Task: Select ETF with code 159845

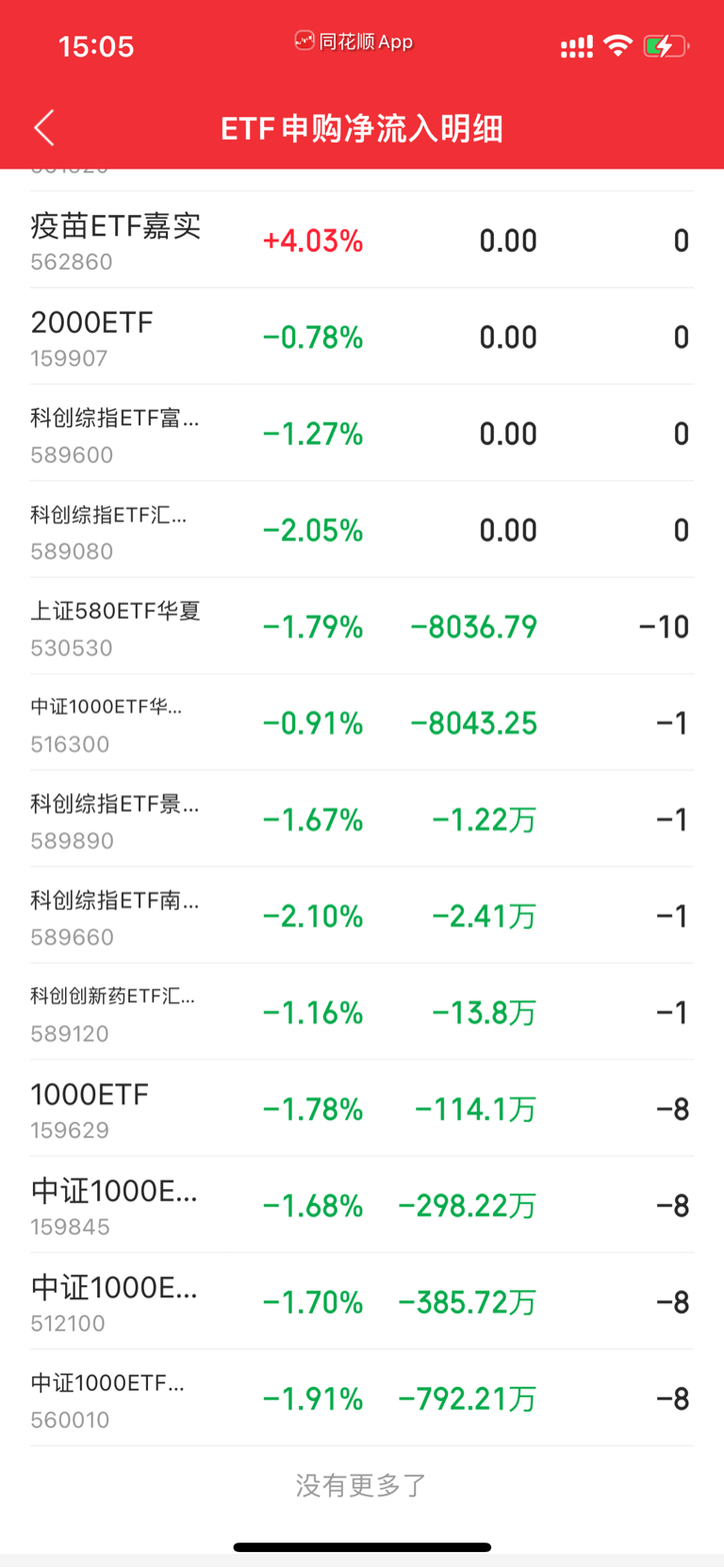Action: coord(362,1206)
